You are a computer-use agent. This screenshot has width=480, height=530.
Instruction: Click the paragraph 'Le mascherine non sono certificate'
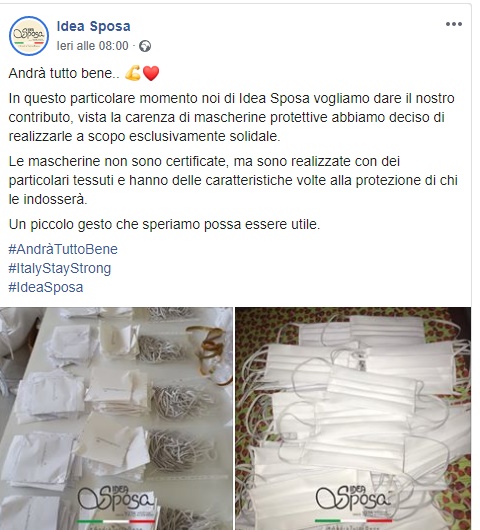(233, 180)
